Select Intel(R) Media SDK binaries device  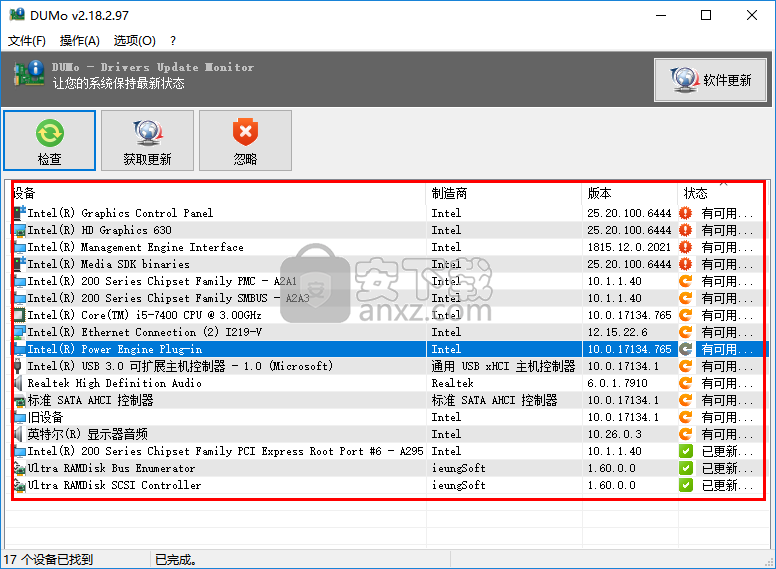pos(108,264)
